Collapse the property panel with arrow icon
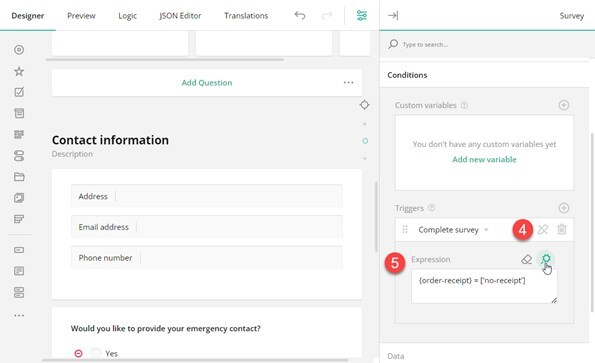The height and width of the screenshot is (363, 595). 393,15
